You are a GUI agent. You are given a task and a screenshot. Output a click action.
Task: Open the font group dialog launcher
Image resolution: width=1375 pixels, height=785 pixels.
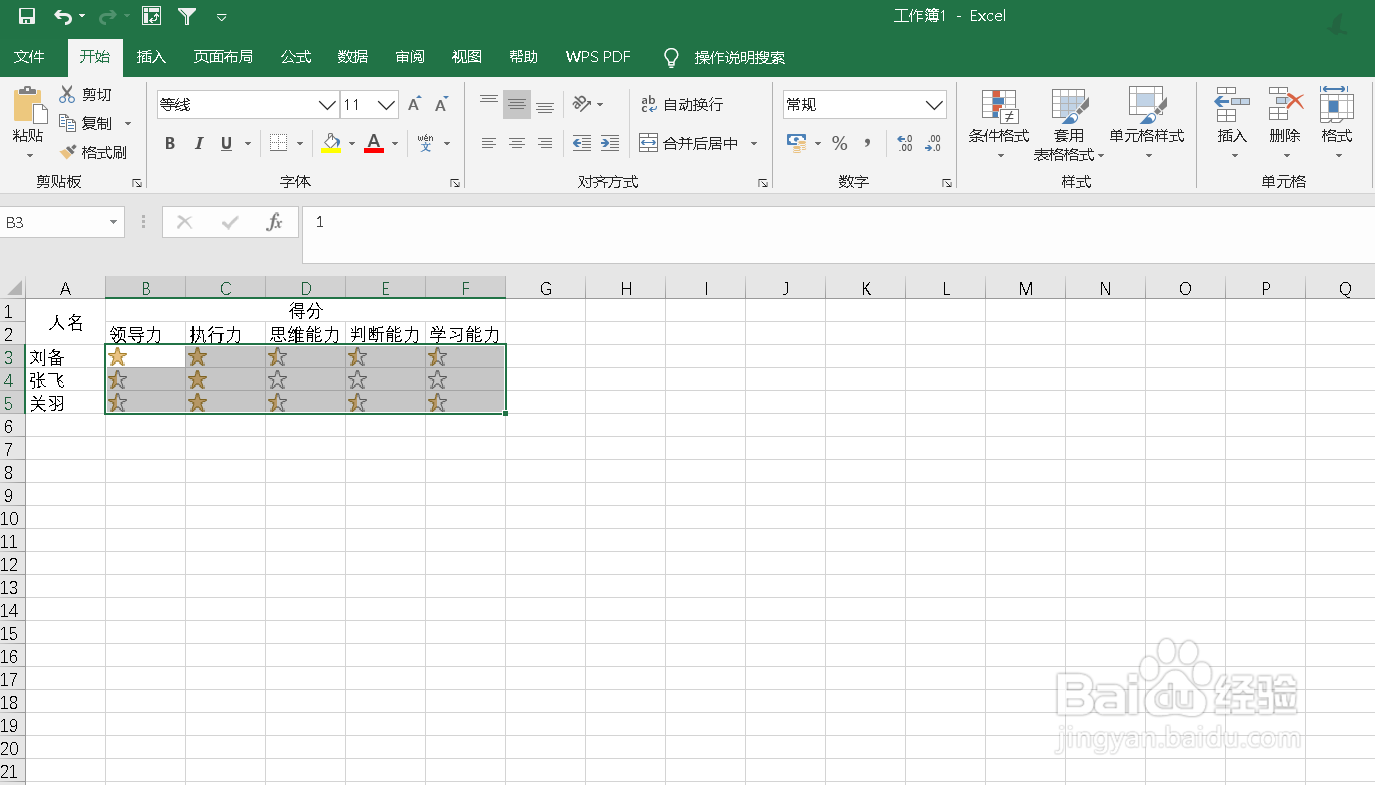point(455,183)
